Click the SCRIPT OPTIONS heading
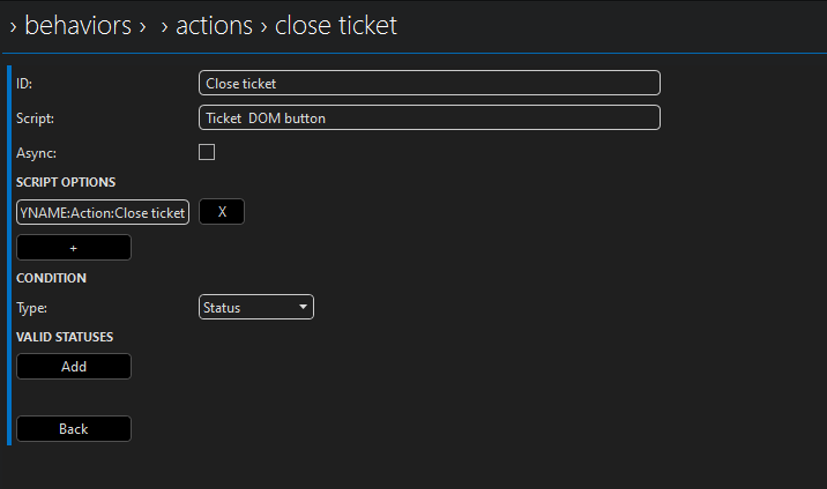Image resolution: width=827 pixels, height=489 pixels. [66, 182]
